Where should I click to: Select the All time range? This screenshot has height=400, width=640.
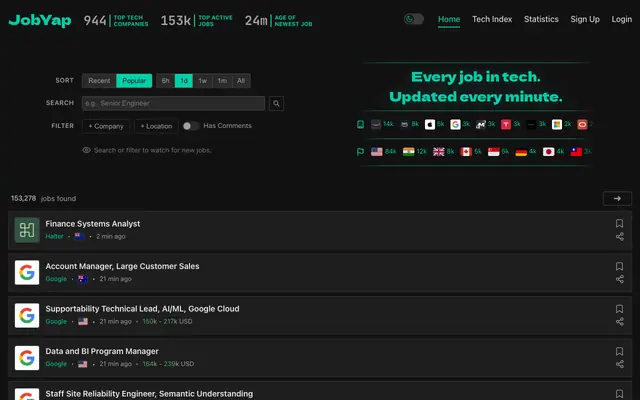click(x=241, y=81)
